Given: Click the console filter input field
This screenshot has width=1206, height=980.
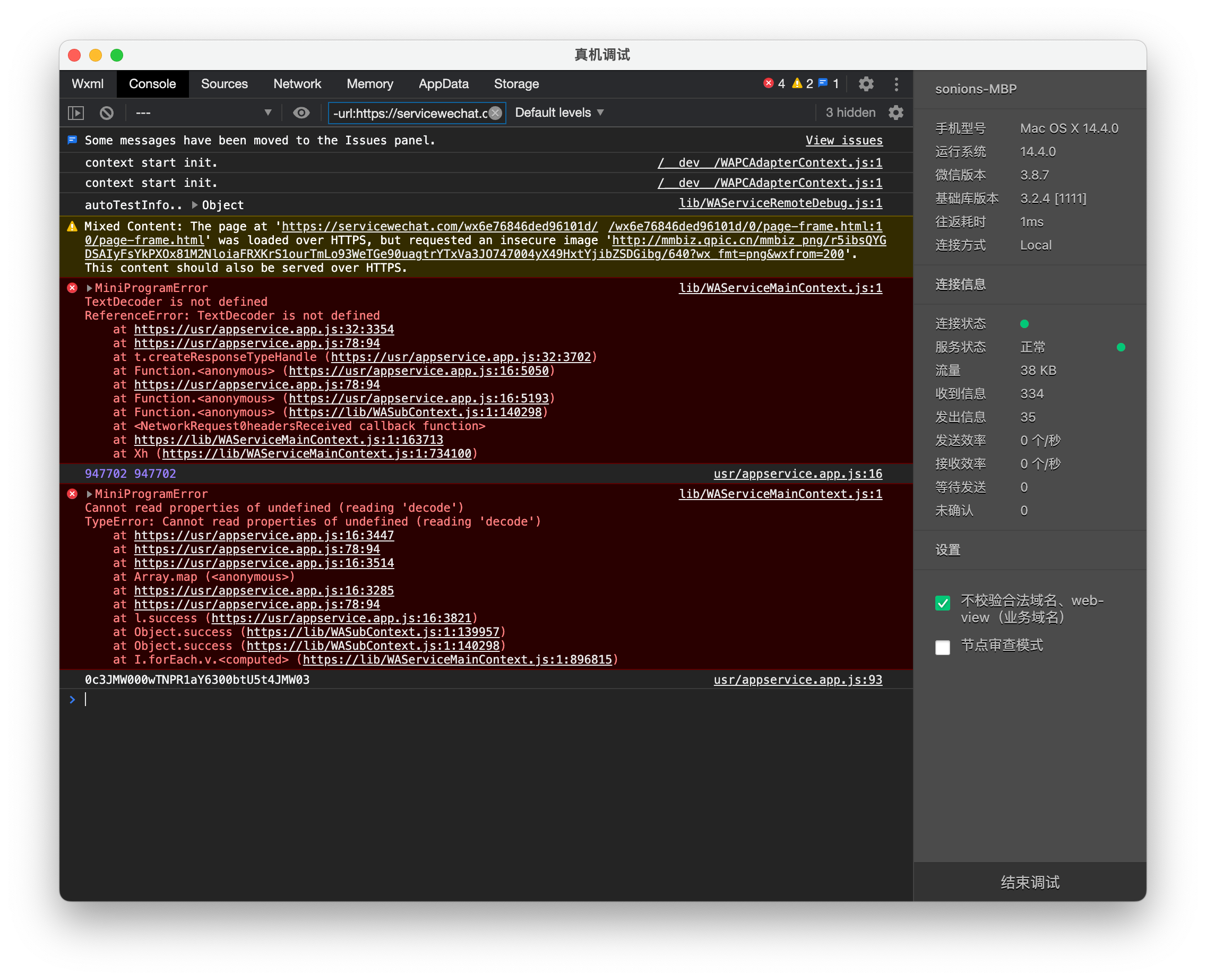Looking at the screenshot, I should tap(410, 114).
